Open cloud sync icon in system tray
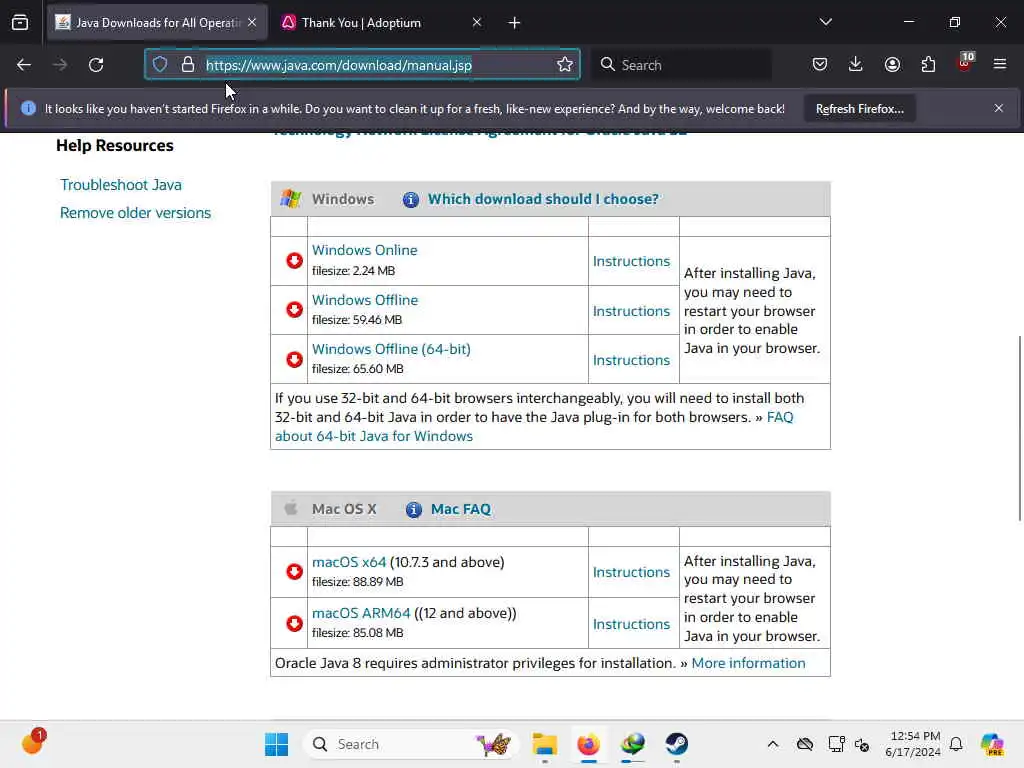Image resolution: width=1024 pixels, height=768 pixels. 805,744
